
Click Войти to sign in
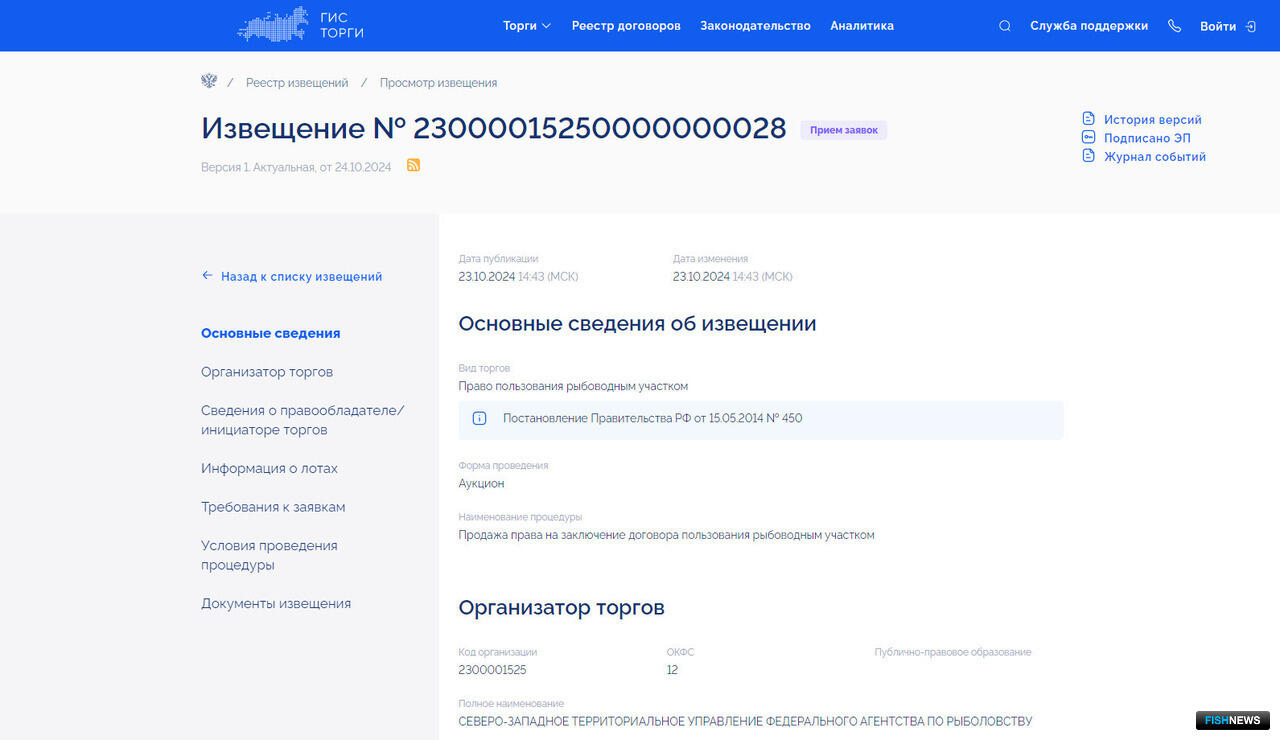tap(1218, 26)
